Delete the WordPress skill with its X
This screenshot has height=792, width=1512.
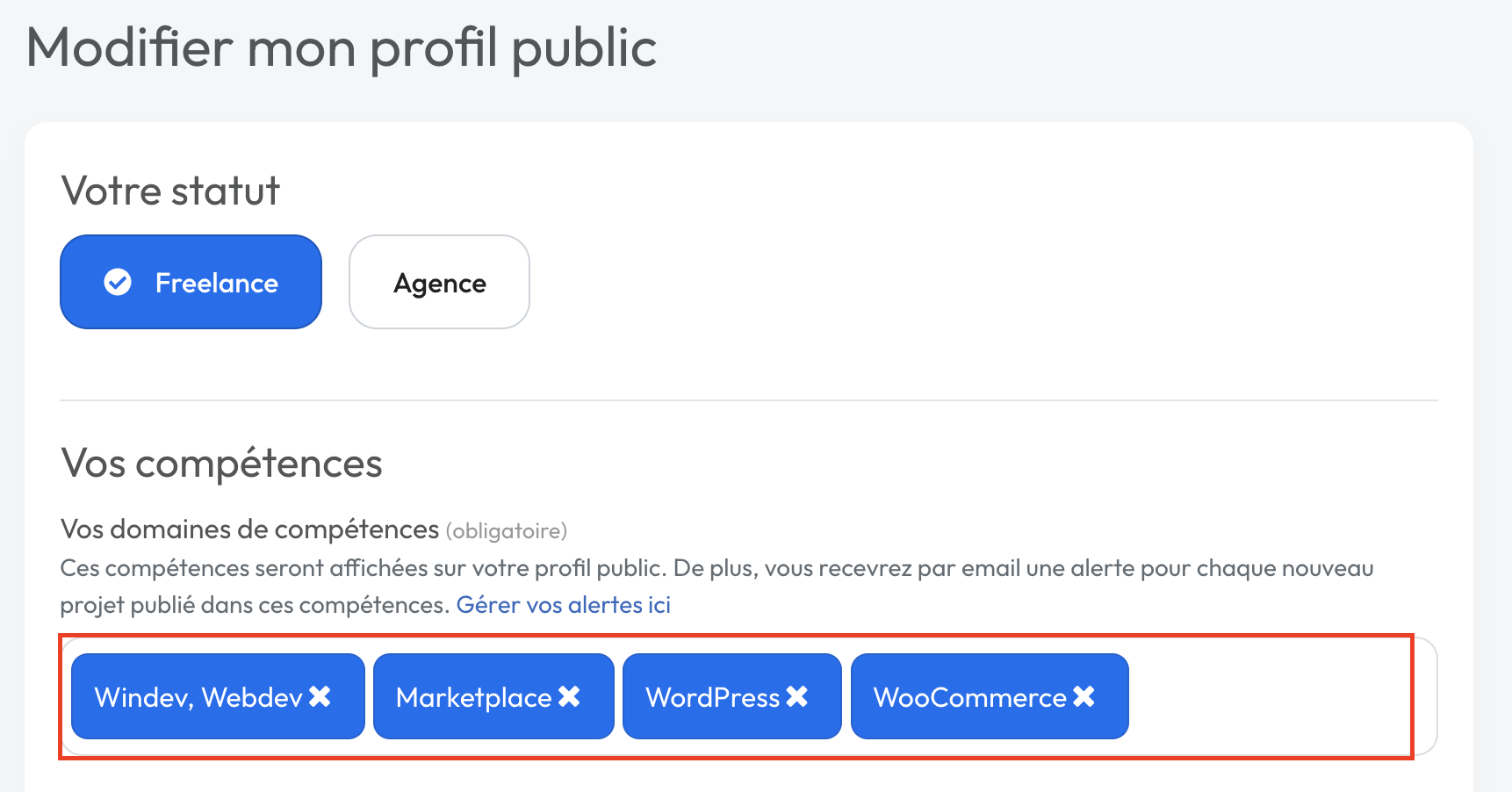(797, 697)
